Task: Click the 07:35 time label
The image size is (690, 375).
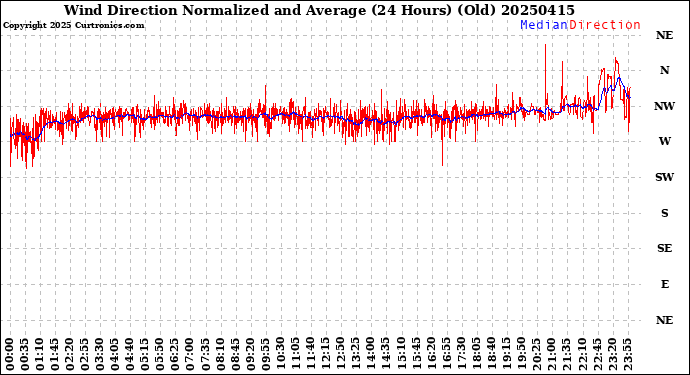Action: [x=206, y=354]
